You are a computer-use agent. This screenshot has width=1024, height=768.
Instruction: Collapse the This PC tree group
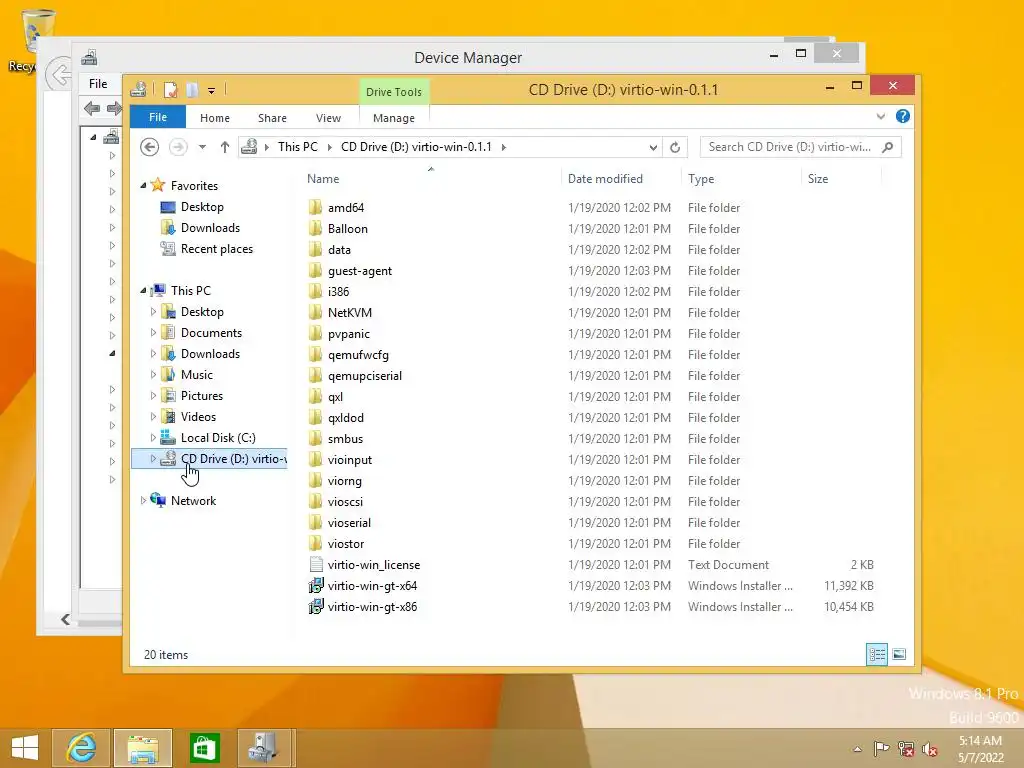[x=143, y=291]
